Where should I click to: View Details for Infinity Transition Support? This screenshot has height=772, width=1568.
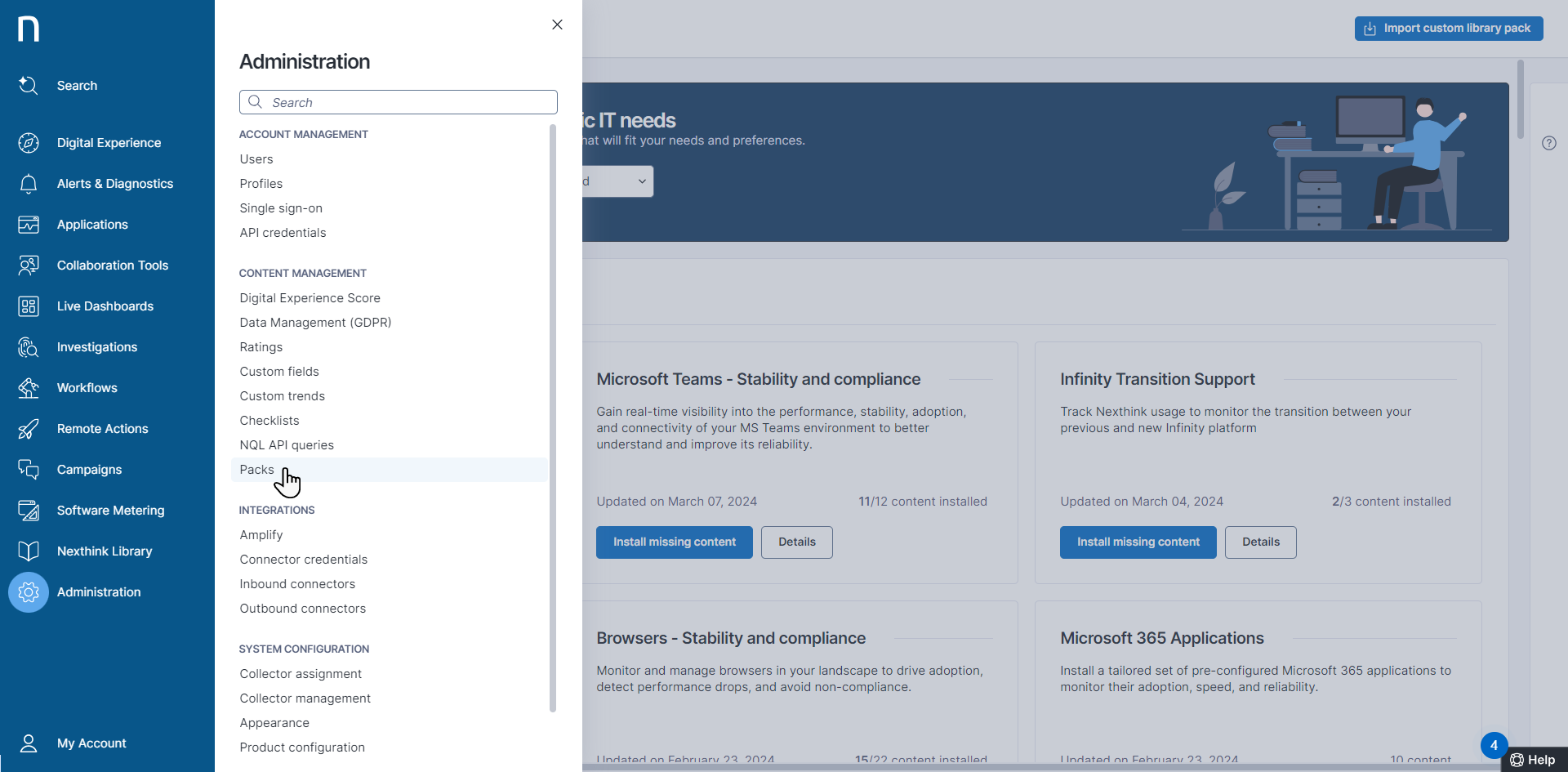(1260, 542)
